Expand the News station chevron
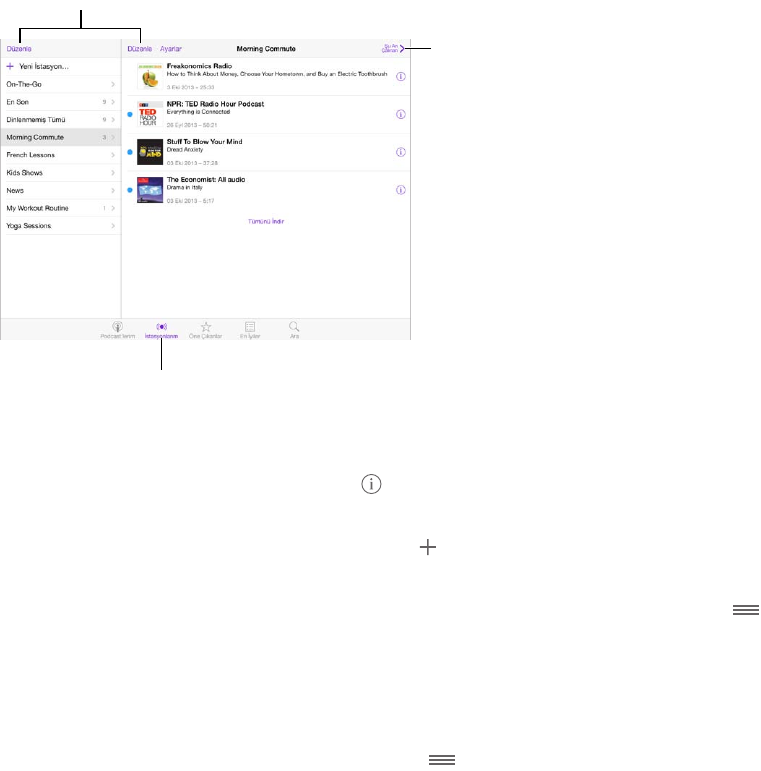This screenshot has width=761, height=771. coord(113,190)
